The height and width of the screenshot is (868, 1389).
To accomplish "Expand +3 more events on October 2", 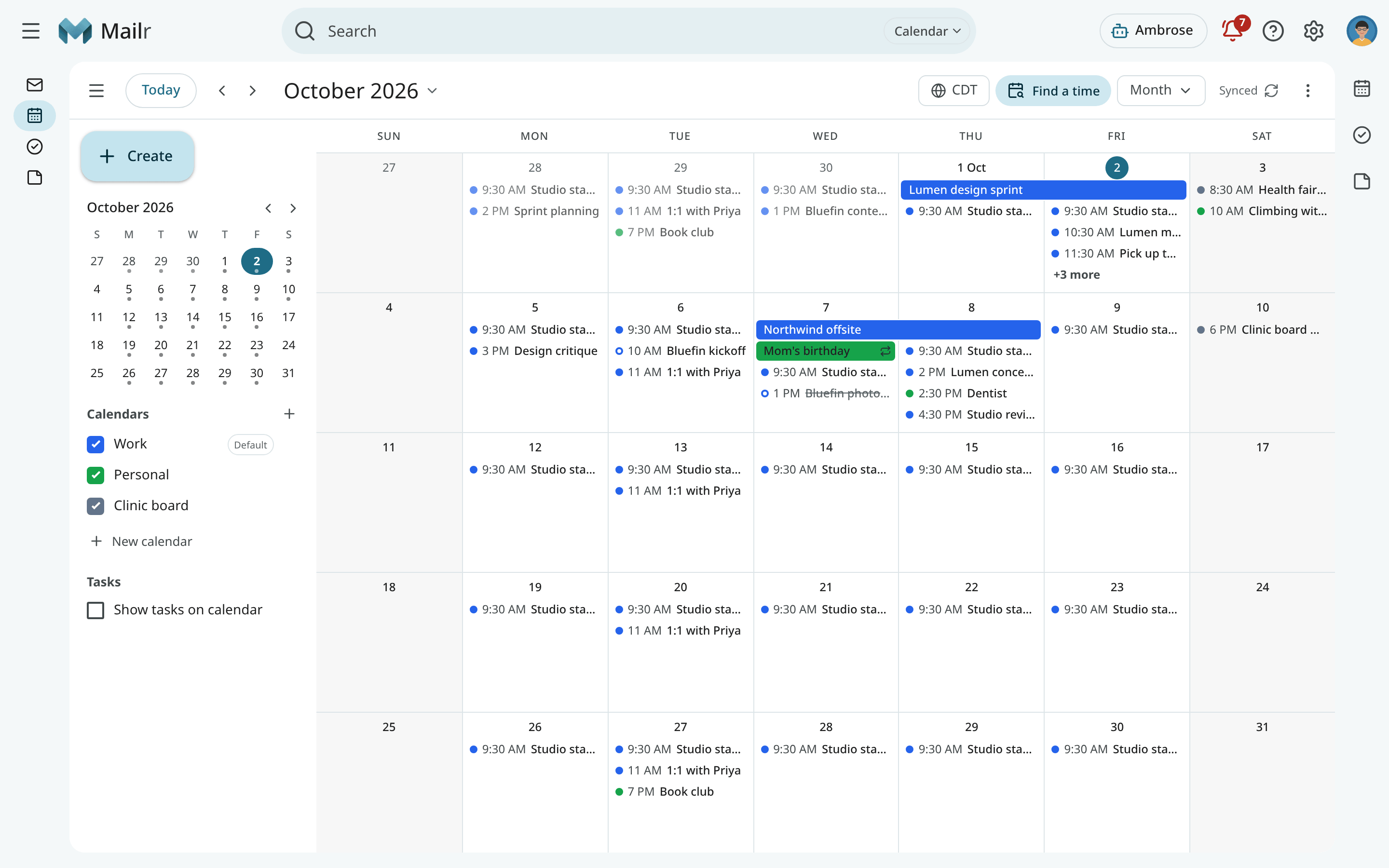I will [x=1076, y=275].
